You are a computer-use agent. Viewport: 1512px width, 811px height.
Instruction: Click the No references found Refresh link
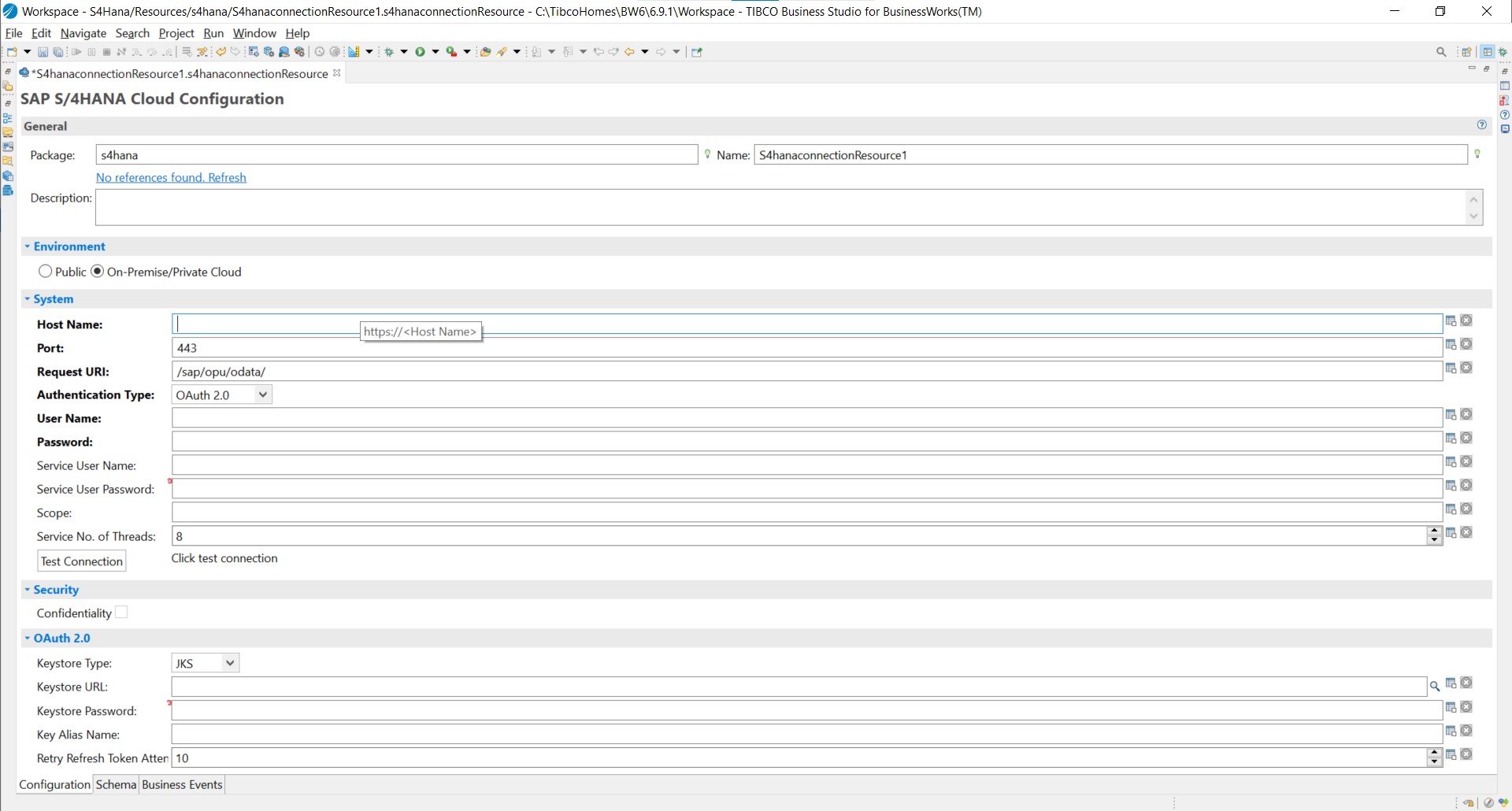[171, 177]
